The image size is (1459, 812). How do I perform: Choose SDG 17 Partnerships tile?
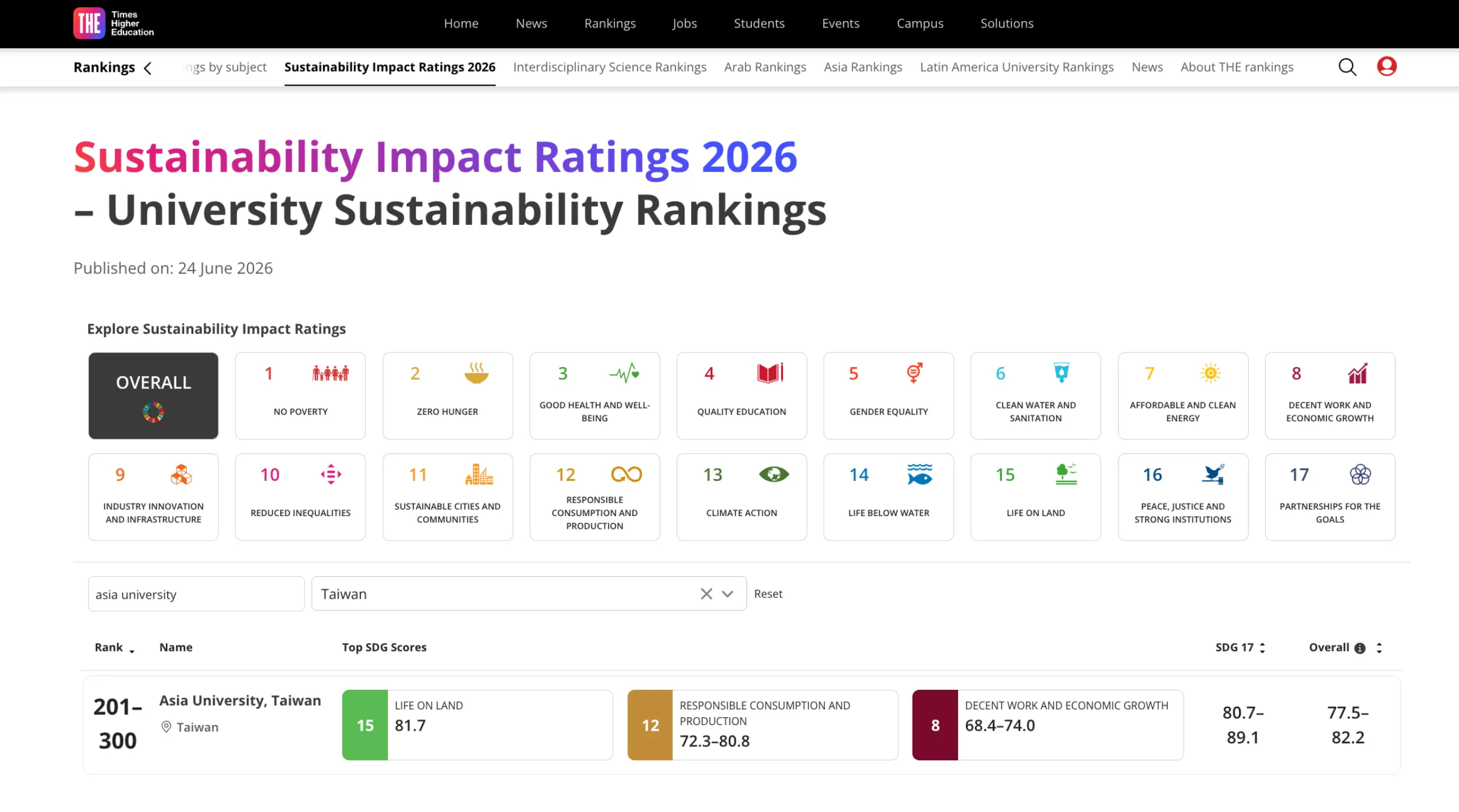(1330, 497)
